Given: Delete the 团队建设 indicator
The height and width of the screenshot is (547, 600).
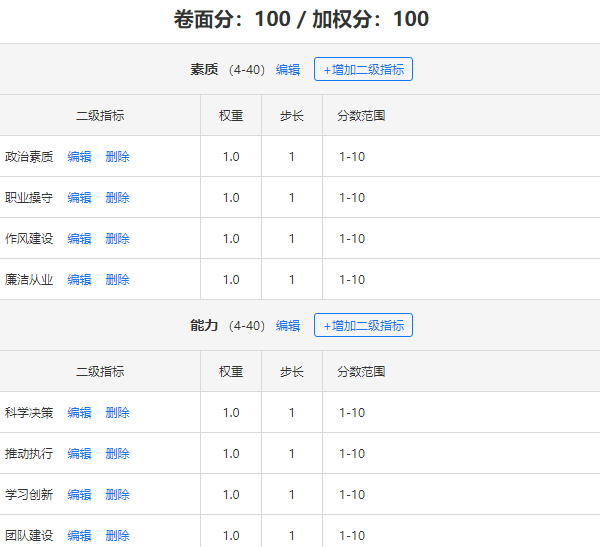Looking at the screenshot, I should pyautogui.click(x=117, y=536).
